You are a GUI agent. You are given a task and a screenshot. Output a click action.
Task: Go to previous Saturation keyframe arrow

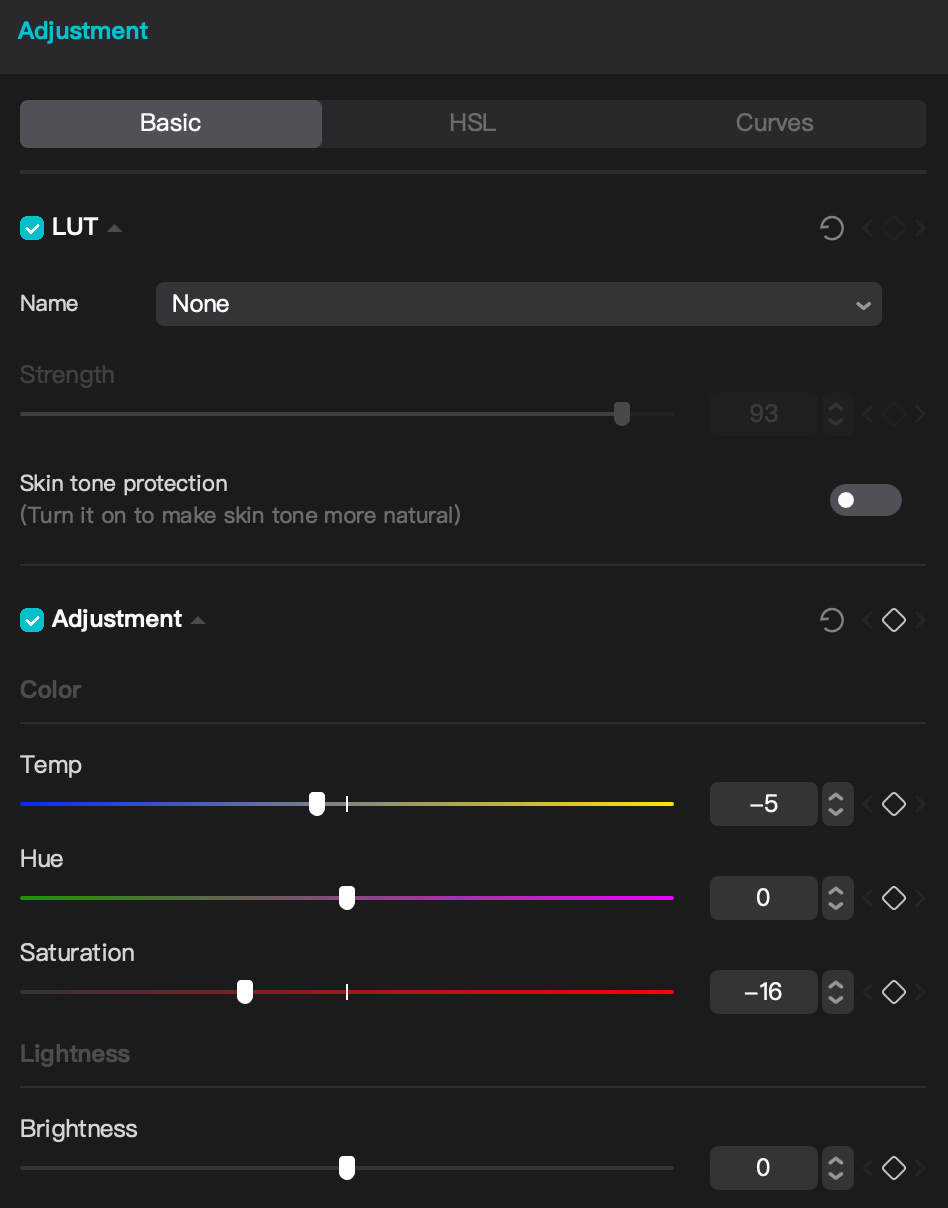(x=868, y=992)
